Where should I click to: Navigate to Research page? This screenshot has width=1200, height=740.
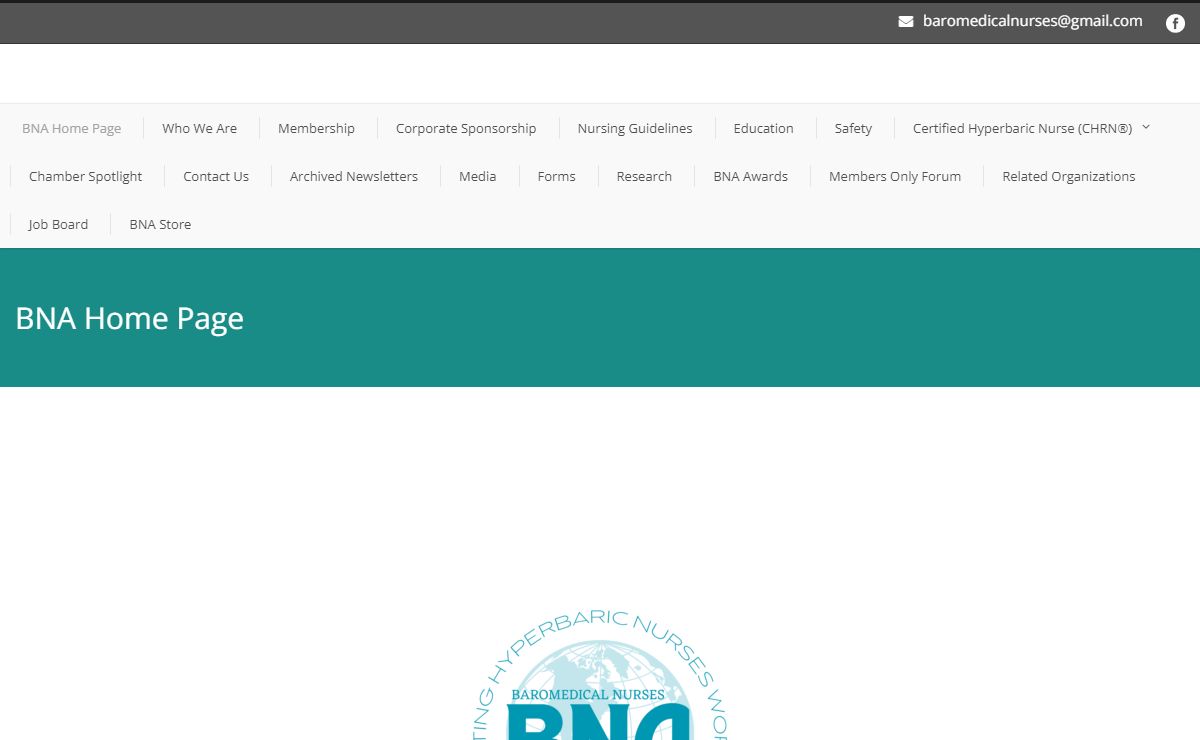click(644, 176)
